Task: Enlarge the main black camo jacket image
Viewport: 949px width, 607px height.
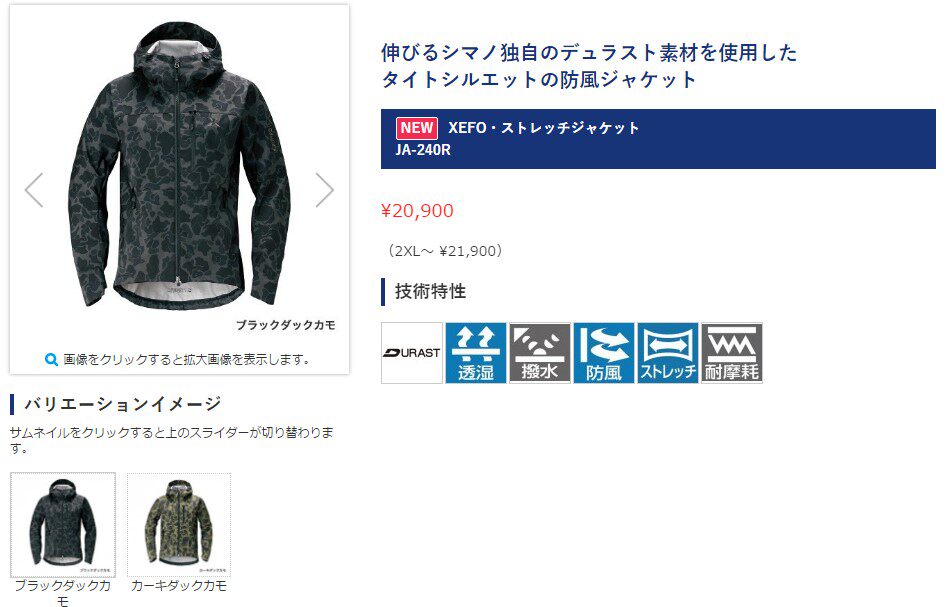Action: pyautogui.click(x=179, y=165)
